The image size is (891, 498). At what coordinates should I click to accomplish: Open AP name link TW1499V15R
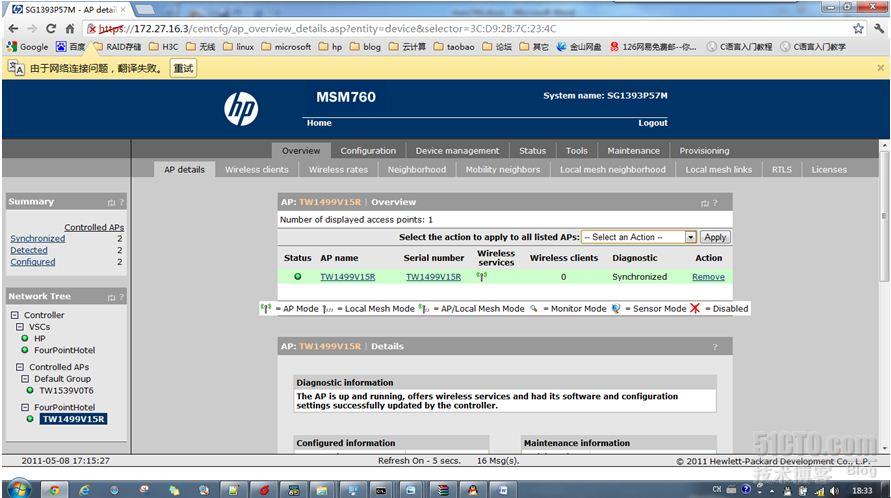click(x=347, y=277)
